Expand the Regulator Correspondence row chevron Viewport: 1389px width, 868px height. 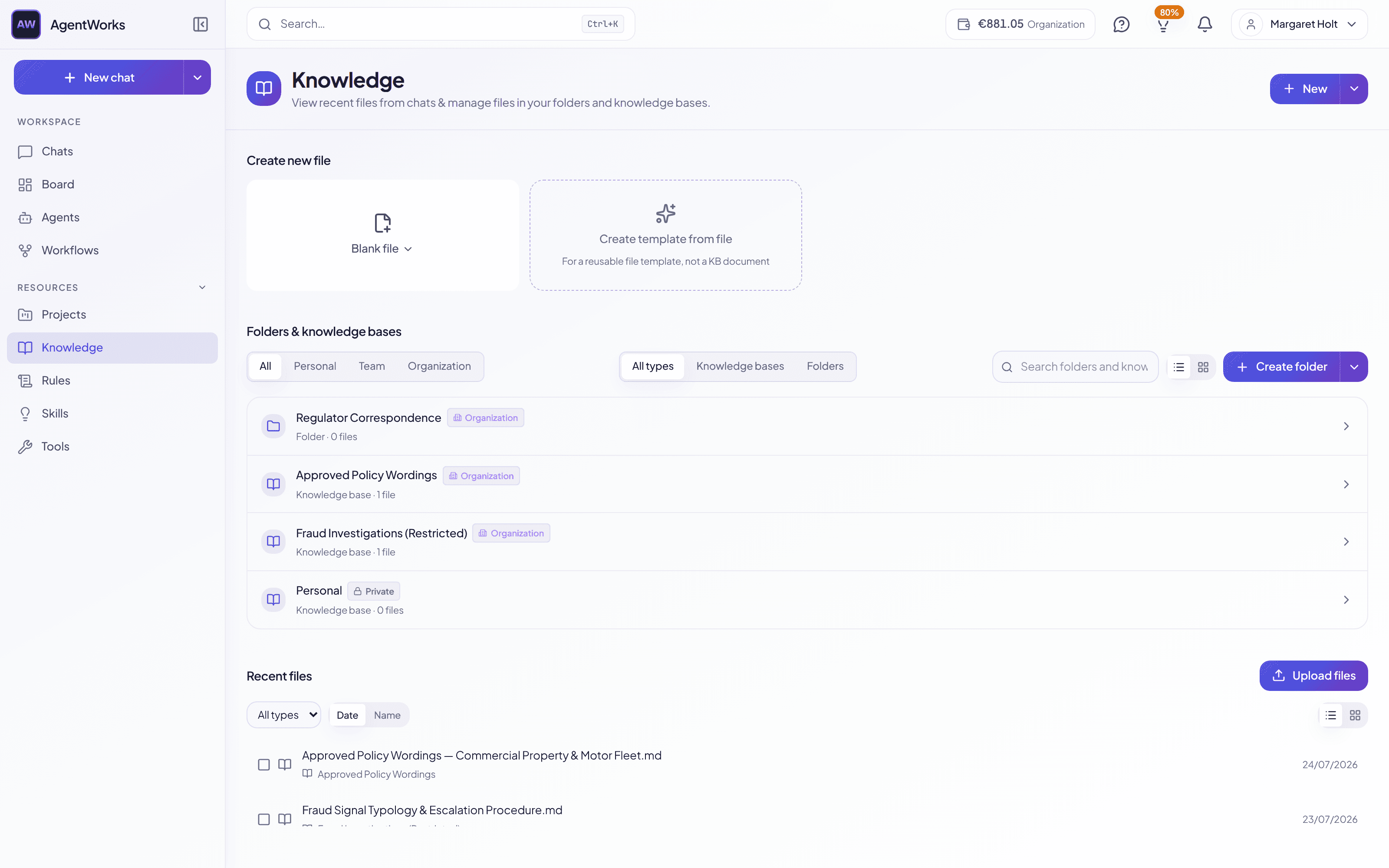pos(1346,426)
